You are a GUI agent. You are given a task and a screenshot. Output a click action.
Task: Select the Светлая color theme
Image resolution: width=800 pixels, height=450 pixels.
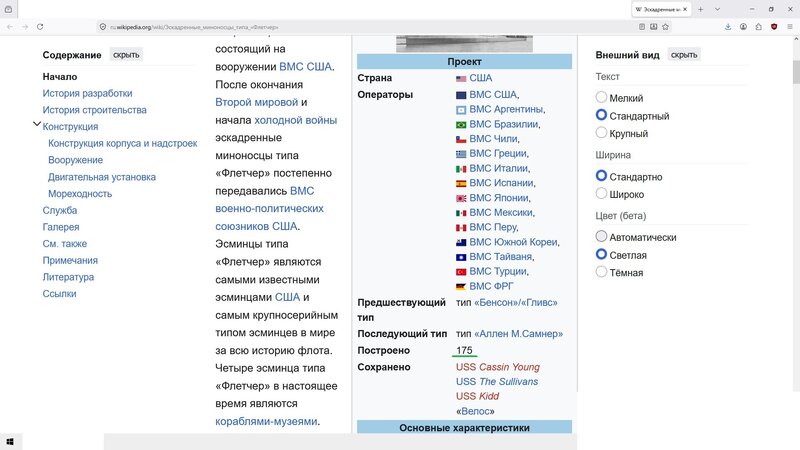point(601,254)
